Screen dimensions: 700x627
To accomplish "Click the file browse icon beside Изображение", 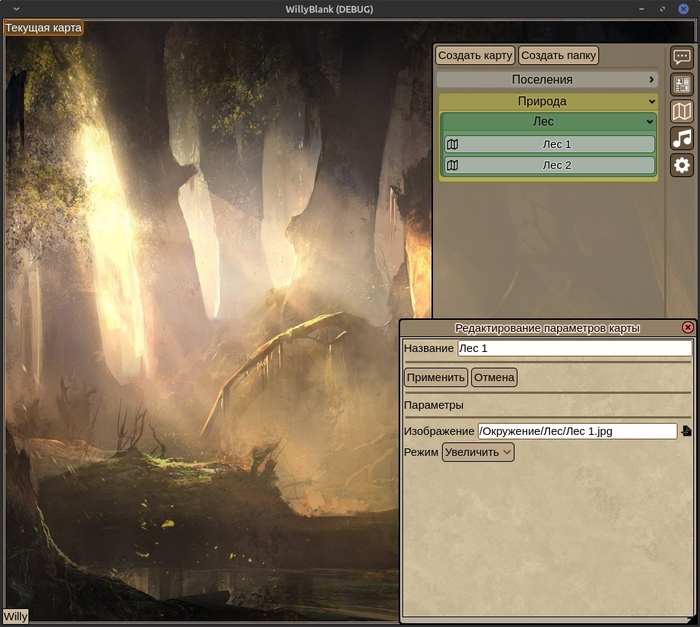I will point(686,431).
